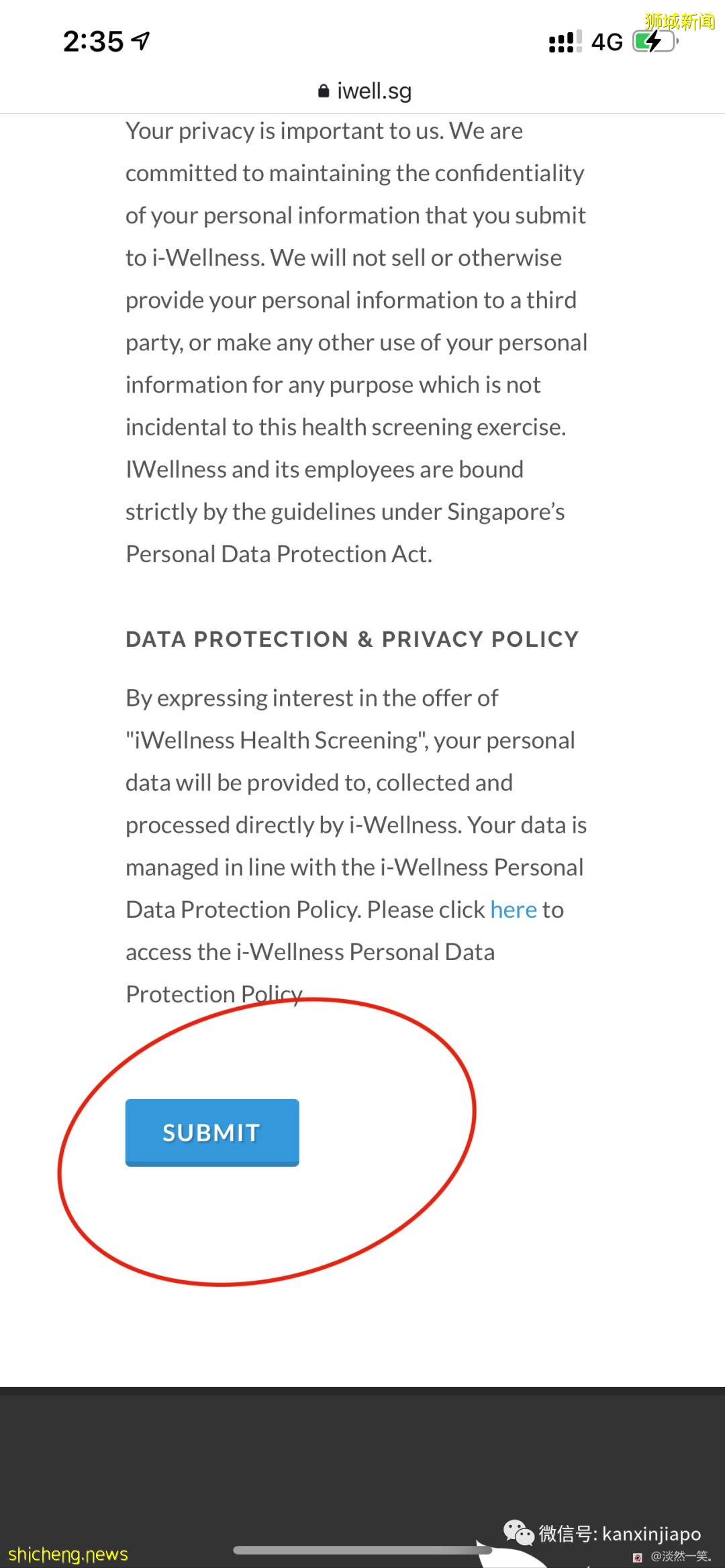
Task: Tap the "By expressing interest" line
Action: click(x=311, y=698)
